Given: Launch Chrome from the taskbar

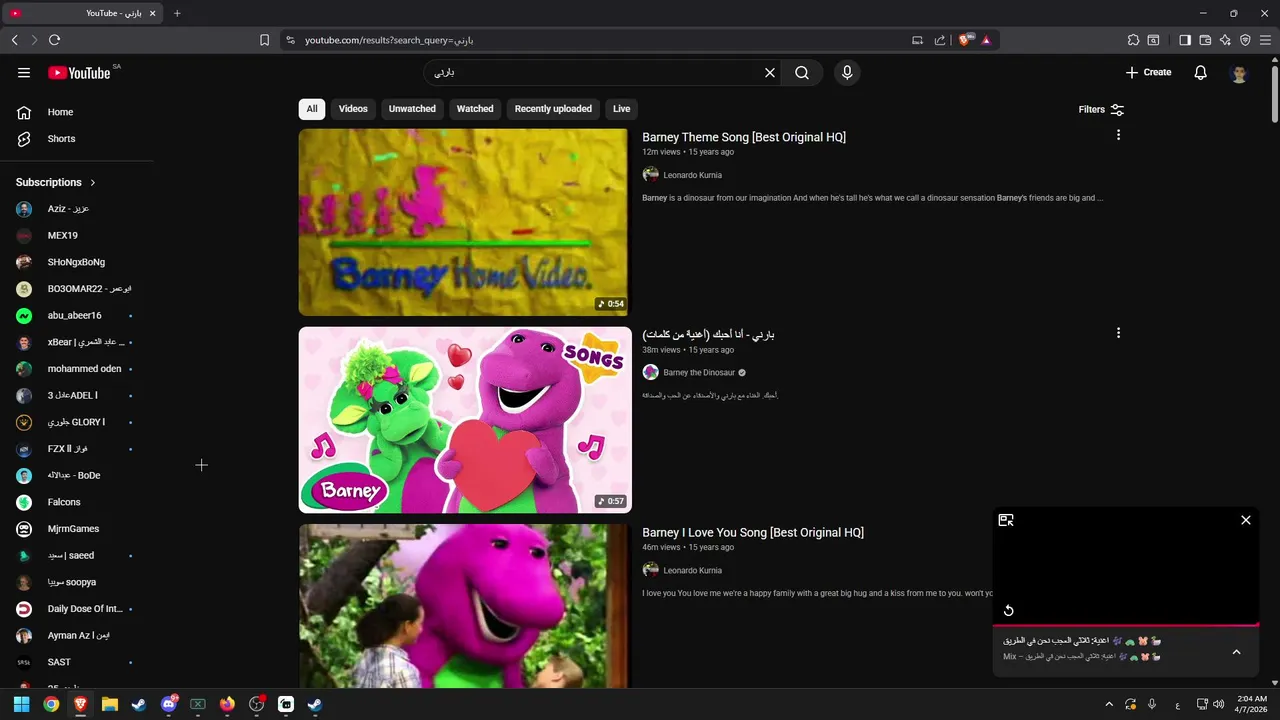Looking at the screenshot, I should point(51,704).
